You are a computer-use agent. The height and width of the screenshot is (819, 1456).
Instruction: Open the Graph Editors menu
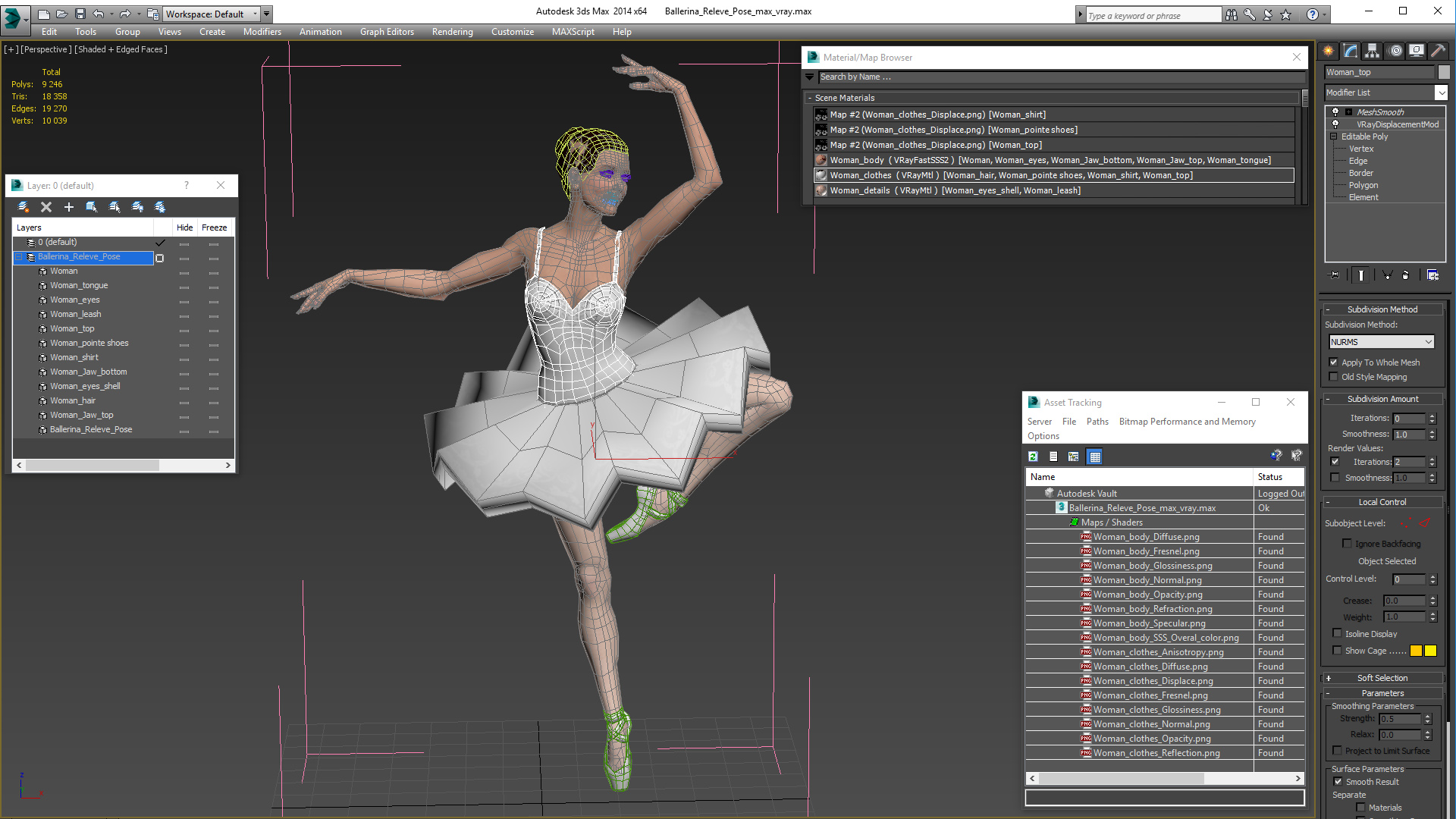tap(387, 32)
